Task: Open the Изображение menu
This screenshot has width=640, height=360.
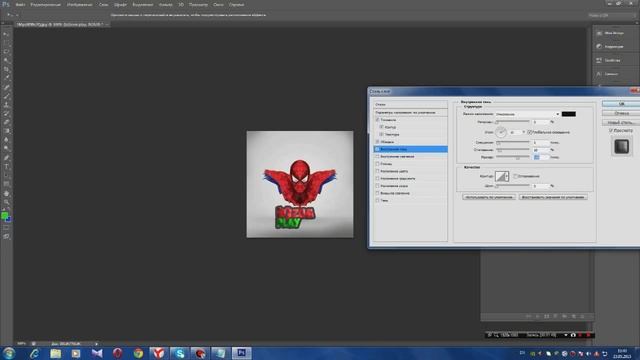Action: tap(80, 4)
